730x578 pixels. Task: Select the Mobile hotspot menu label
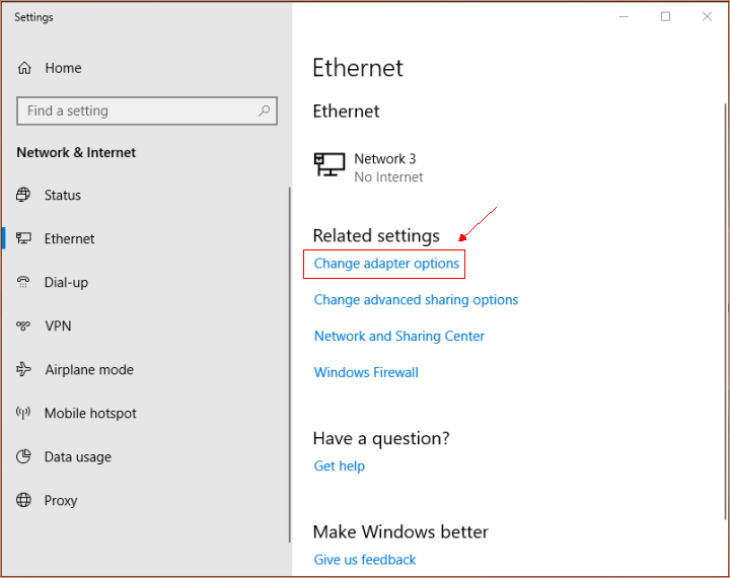pyautogui.click(x=90, y=413)
